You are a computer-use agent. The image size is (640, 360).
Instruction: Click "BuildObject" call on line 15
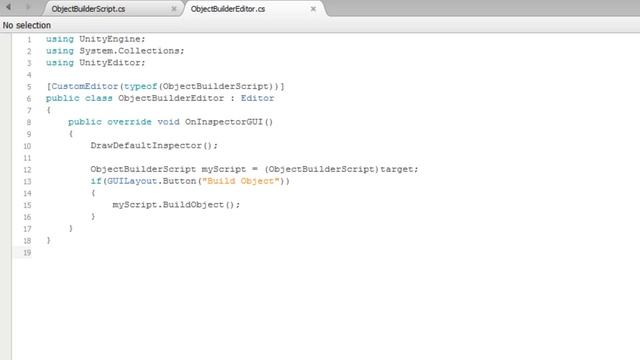(193, 205)
